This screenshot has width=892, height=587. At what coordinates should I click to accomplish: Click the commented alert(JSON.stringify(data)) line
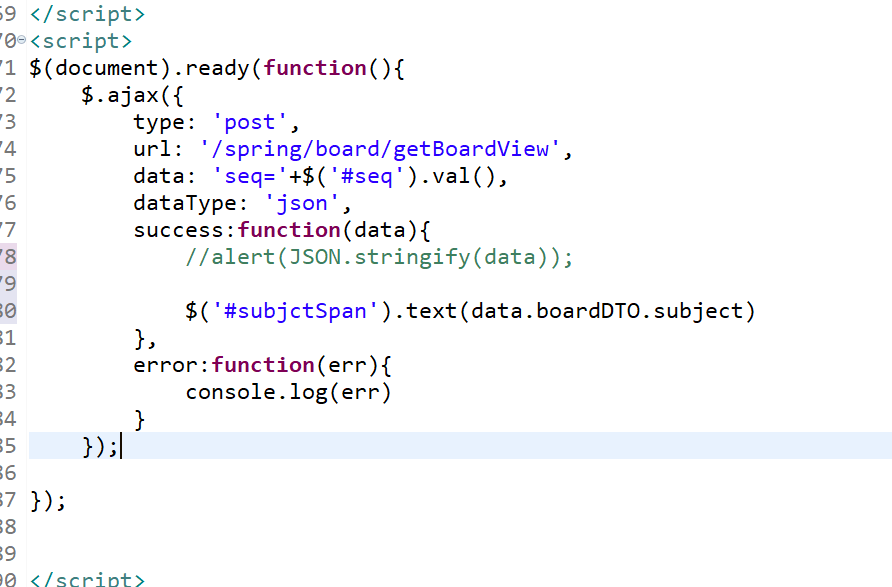(x=379, y=257)
